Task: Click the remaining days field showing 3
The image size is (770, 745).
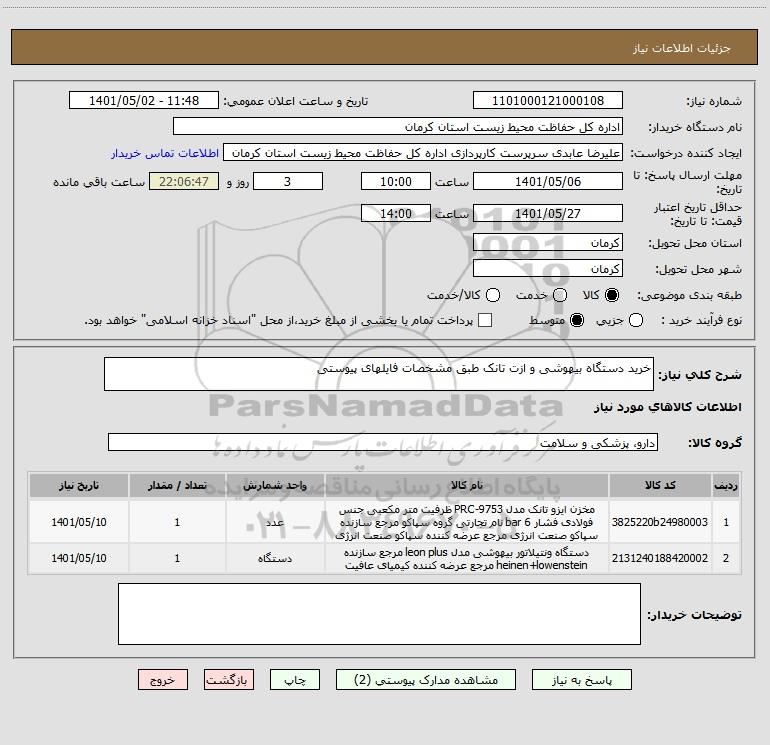Action: click(x=288, y=182)
